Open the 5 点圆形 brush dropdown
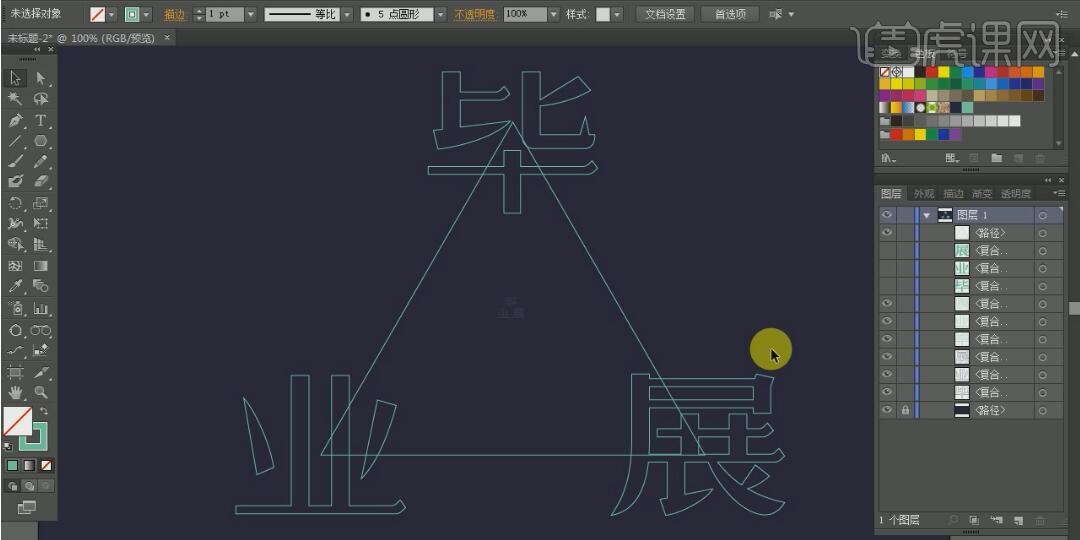Viewport: 1080px width, 540px height. pyautogui.click(x=441, y=14)
